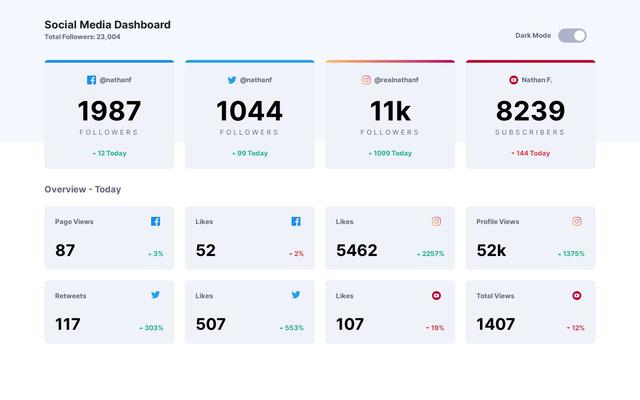Click the YouTube icon in Total Views card
This screenshot has width=640, height=400.
coord(577,296)
